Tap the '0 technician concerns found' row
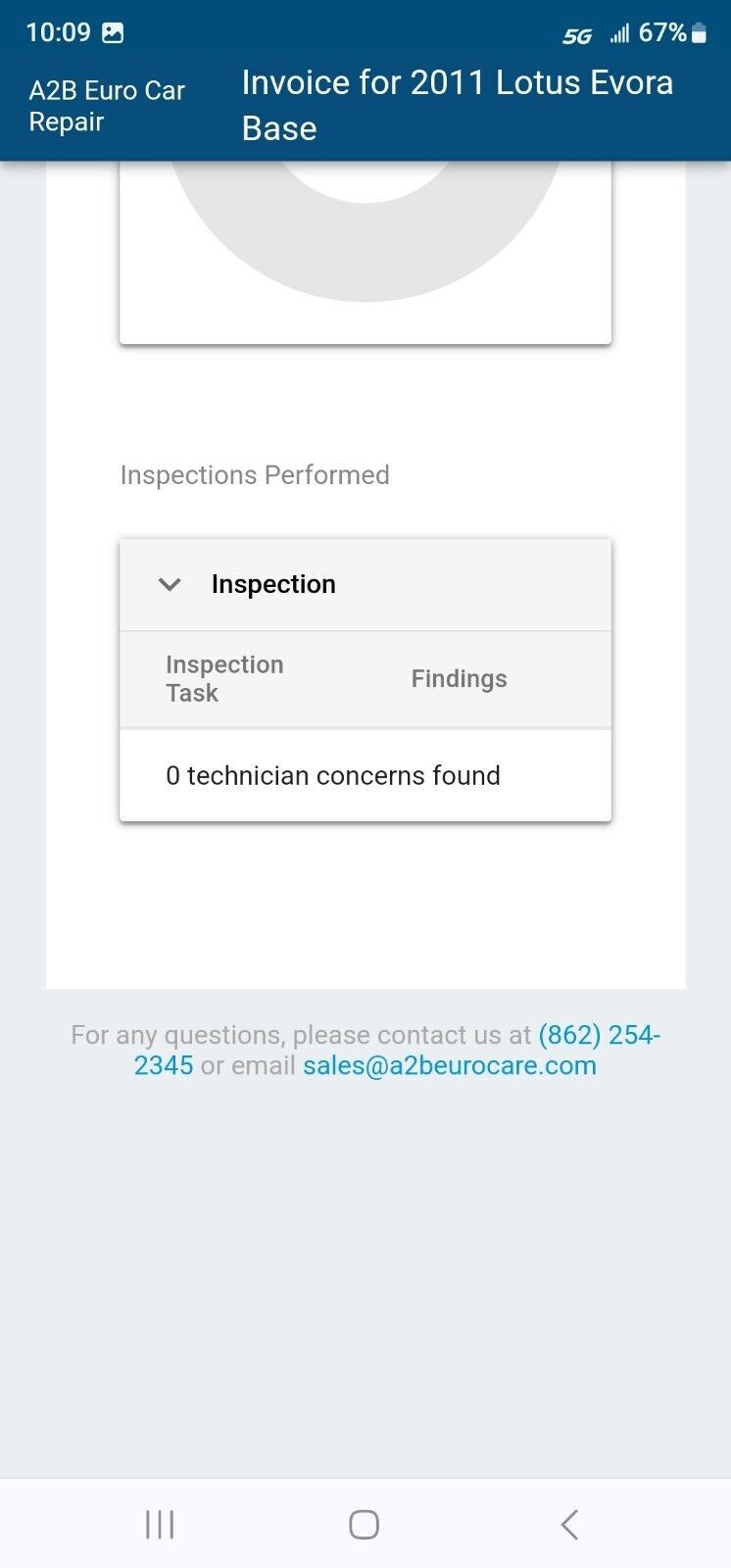 tap(333, 776)
